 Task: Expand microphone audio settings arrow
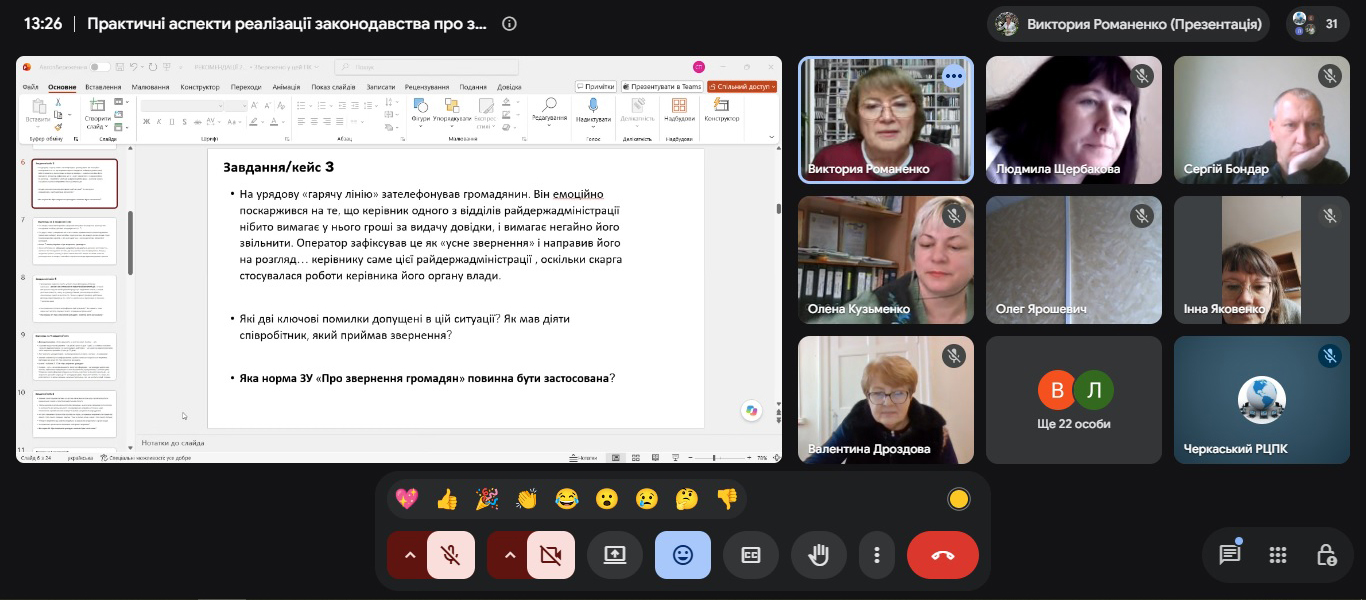click(408, 555)
